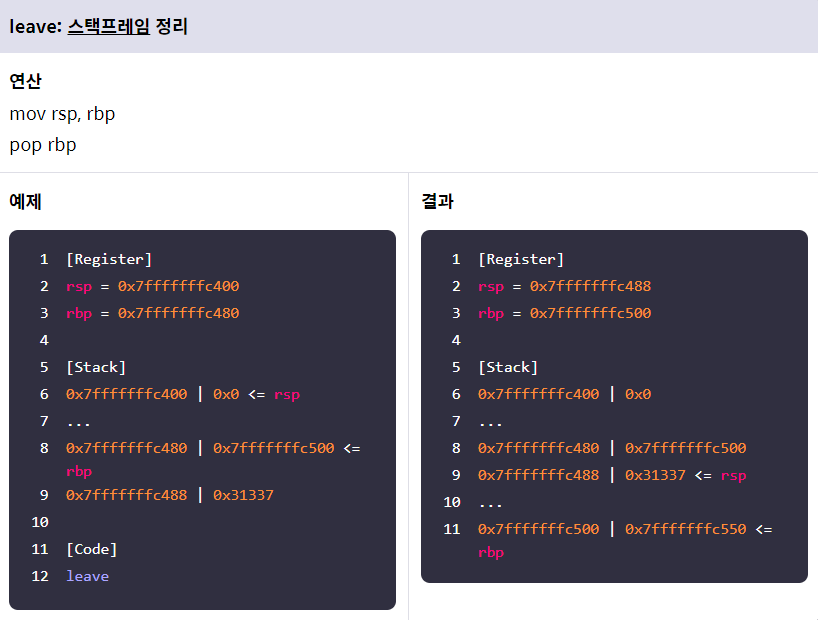
Task: Select the 'mov rsp, rbp' line
Action: coord(62,114)
